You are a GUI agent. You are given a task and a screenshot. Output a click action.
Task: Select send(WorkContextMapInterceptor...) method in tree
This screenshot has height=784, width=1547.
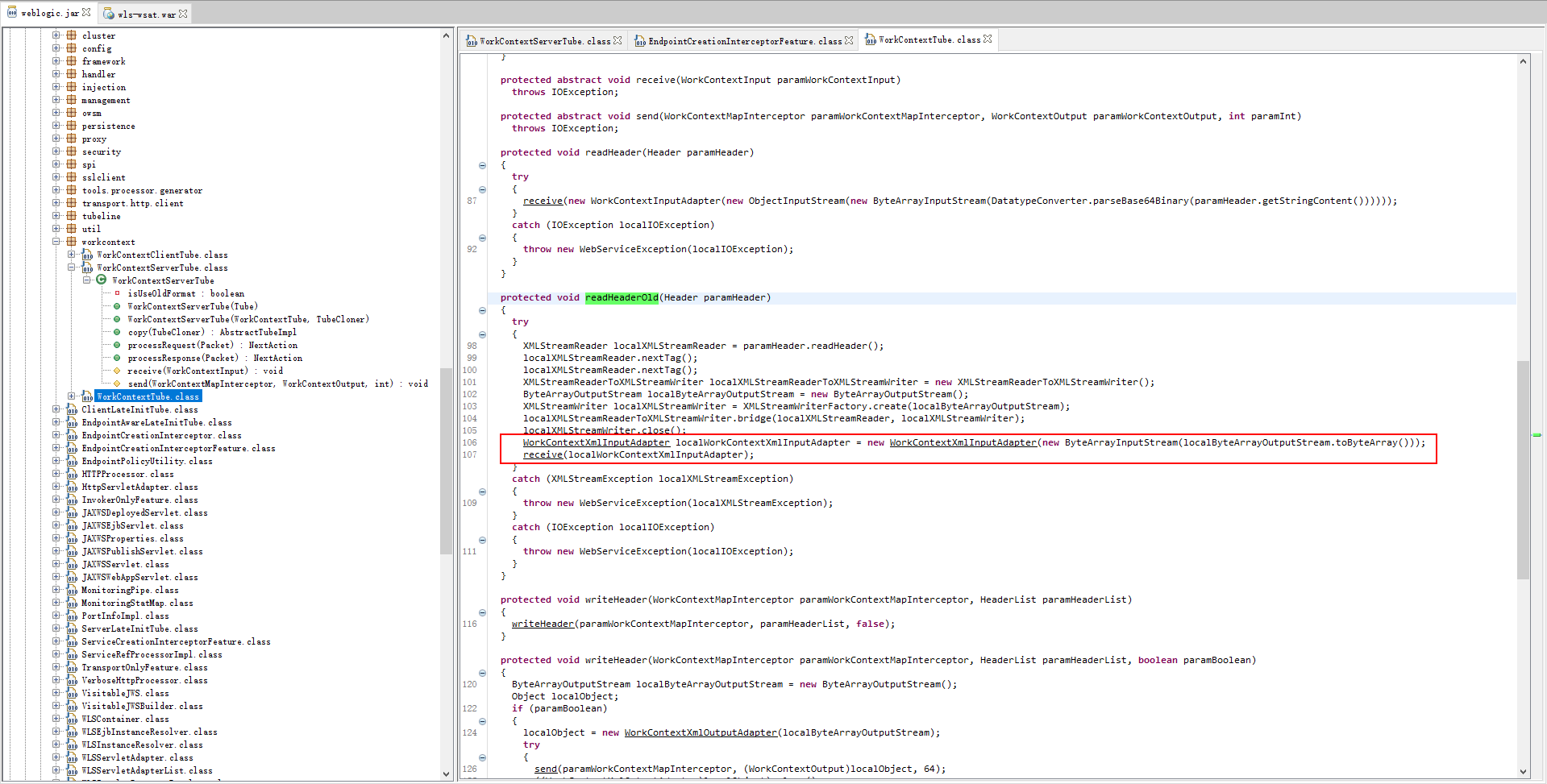pyautogui.click(x=278, y=384)
